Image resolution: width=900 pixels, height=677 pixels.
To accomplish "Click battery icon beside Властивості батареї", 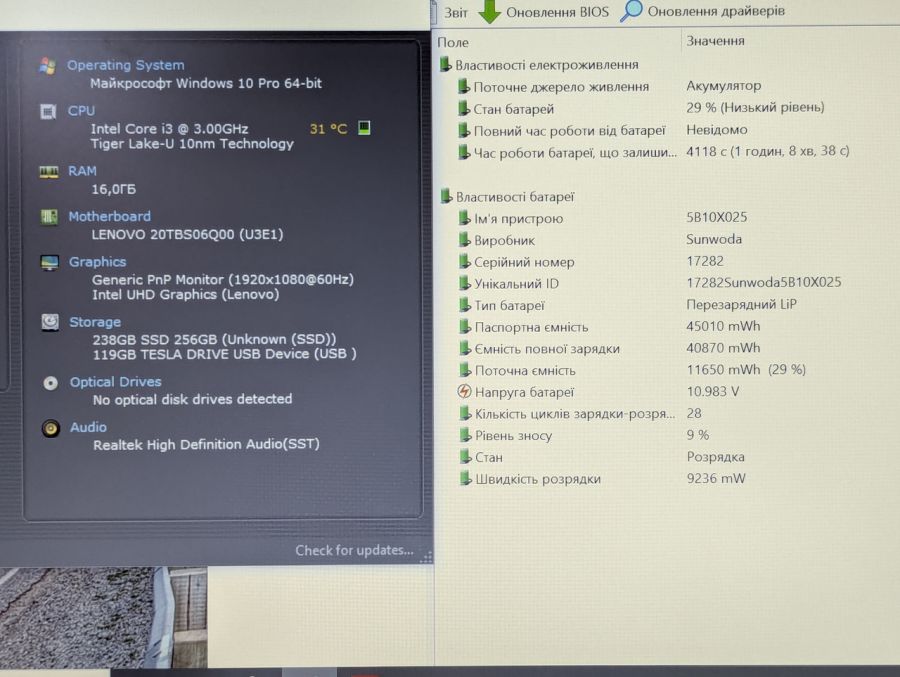I will point(446,196).
